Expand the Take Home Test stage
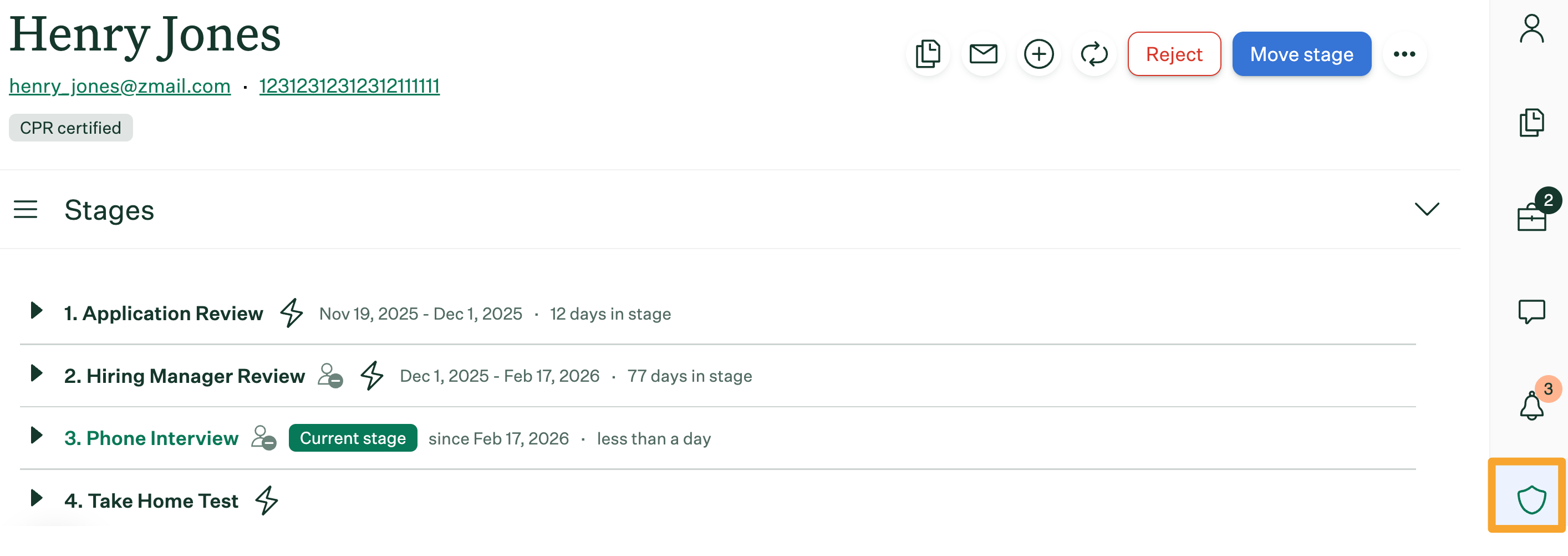This screenshot has width=1568, height=556. (x=37, y=498)
